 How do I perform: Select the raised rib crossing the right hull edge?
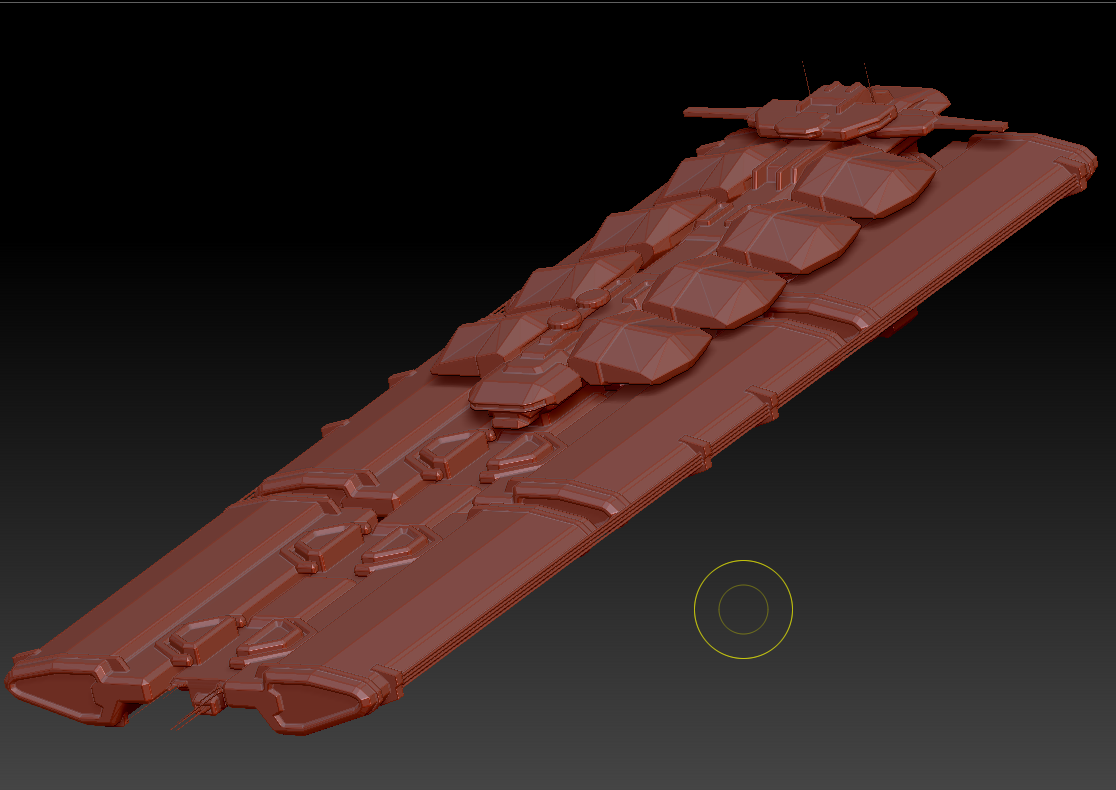[760, 400]
